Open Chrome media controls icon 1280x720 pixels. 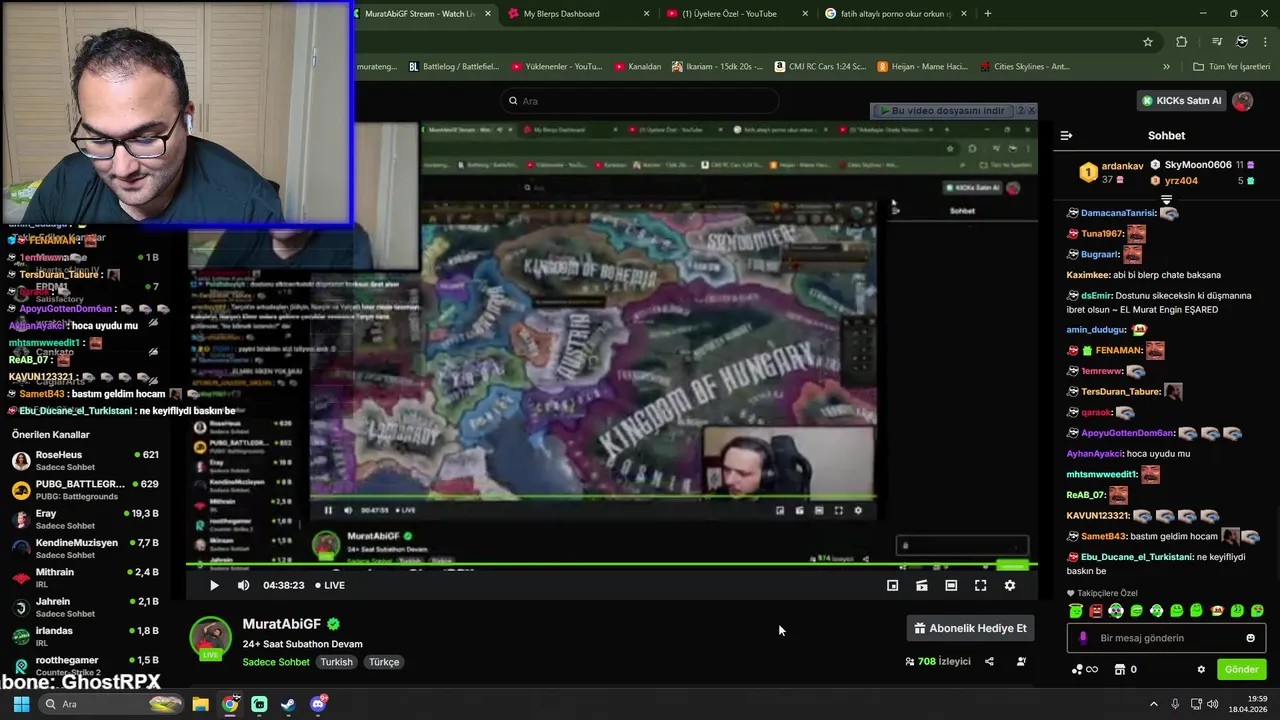[x=1217, y=42]
